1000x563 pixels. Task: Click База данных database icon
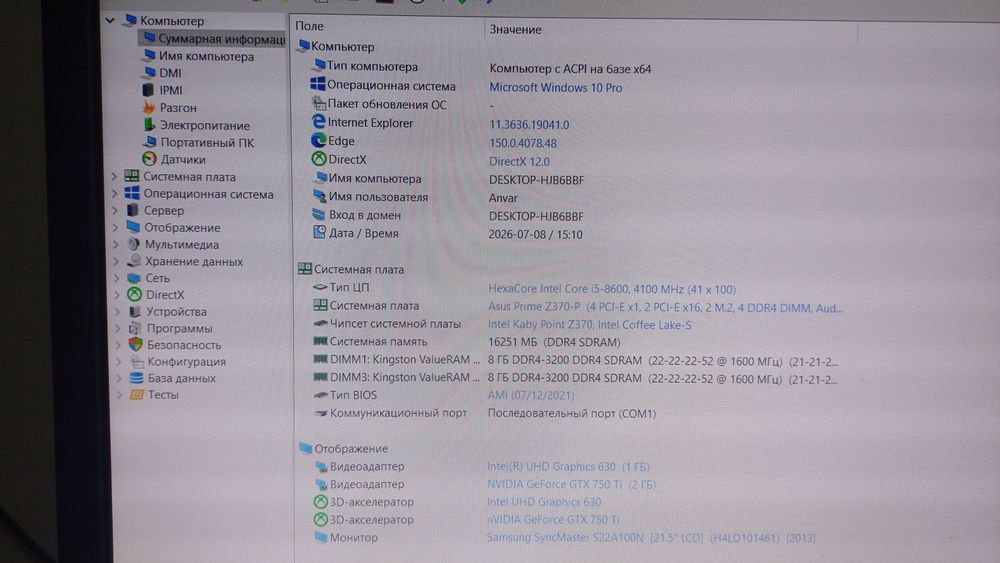pos(136,377)
